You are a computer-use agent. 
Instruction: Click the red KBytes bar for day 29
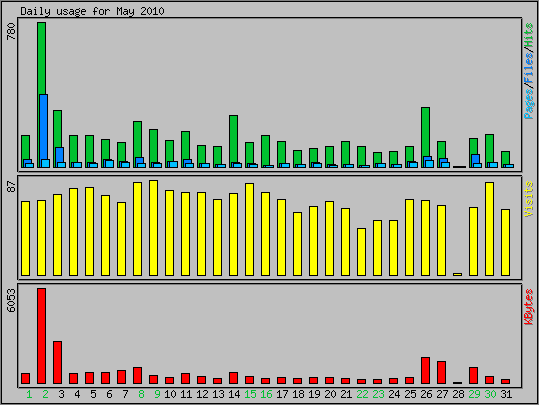473,375
